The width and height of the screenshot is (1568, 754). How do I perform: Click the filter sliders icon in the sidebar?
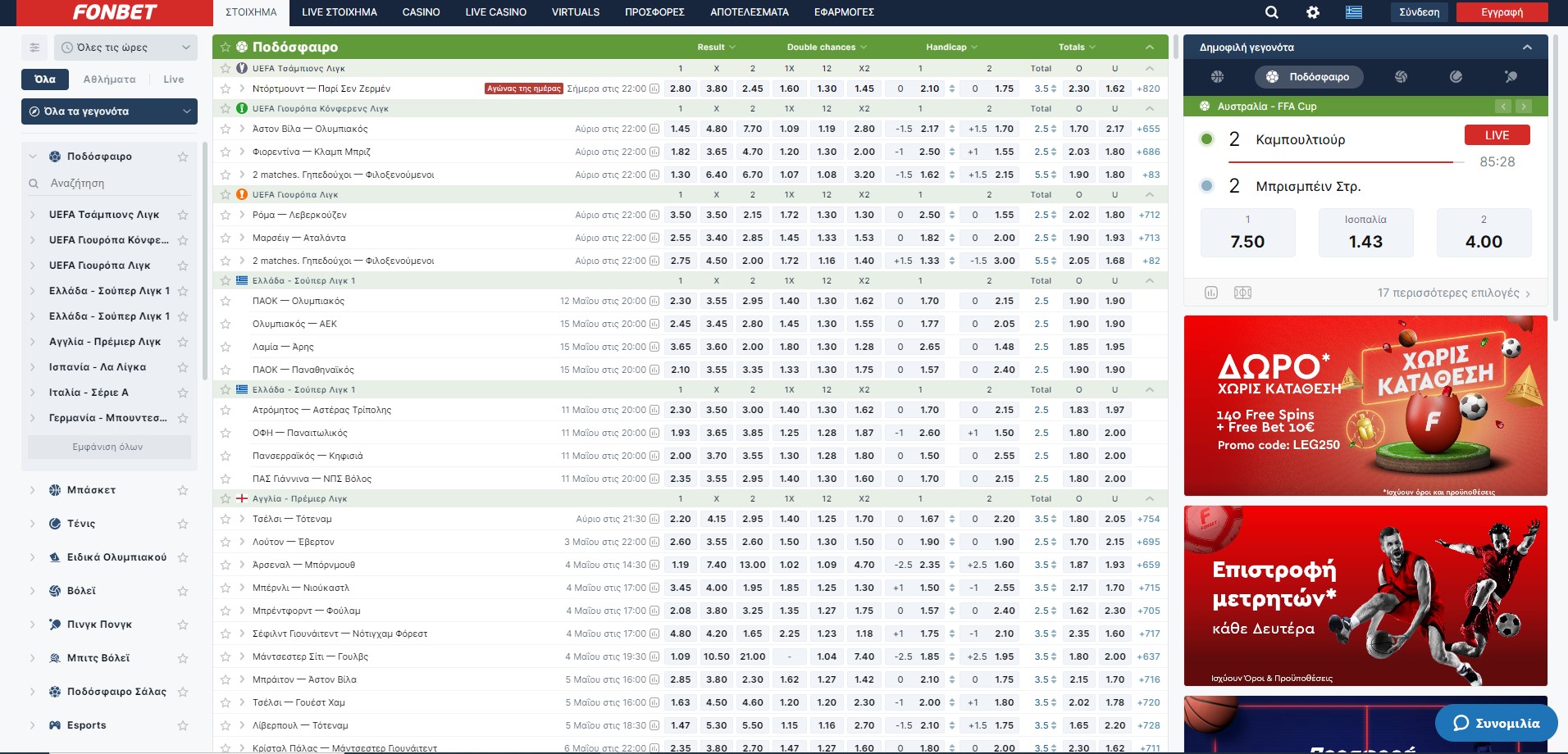[34, 48]
